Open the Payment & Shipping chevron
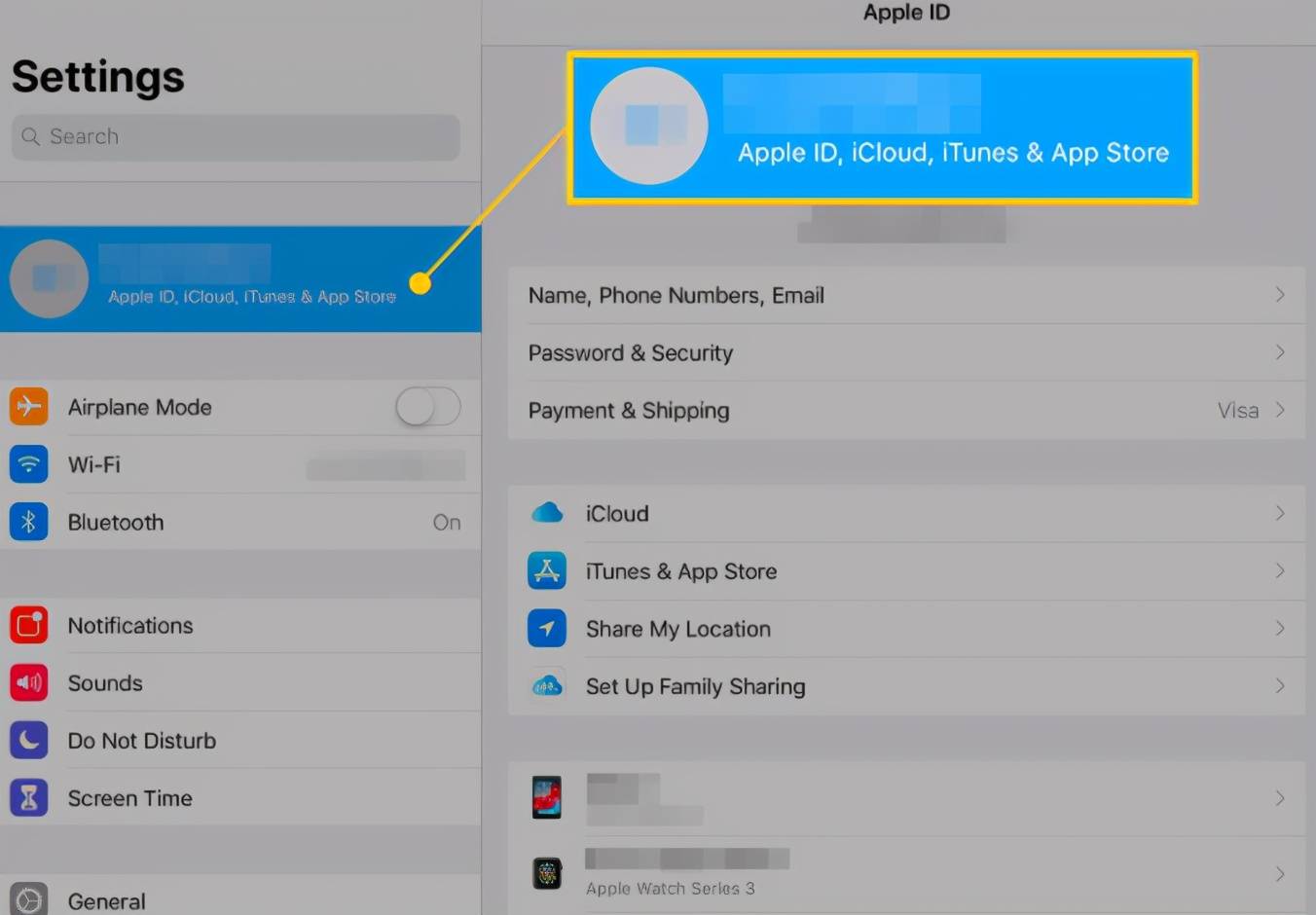The image size is (1316, 915). (1280, 410)
